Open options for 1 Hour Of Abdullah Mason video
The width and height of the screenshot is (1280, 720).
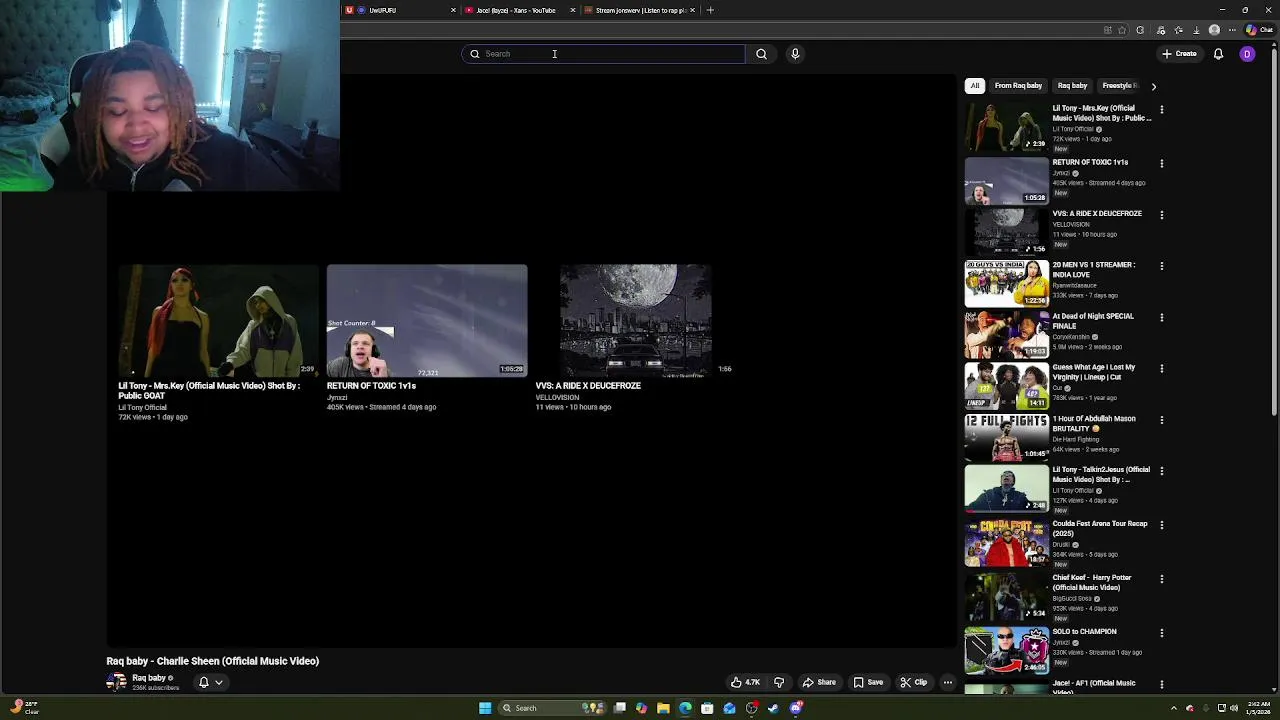click(1161, 420)
